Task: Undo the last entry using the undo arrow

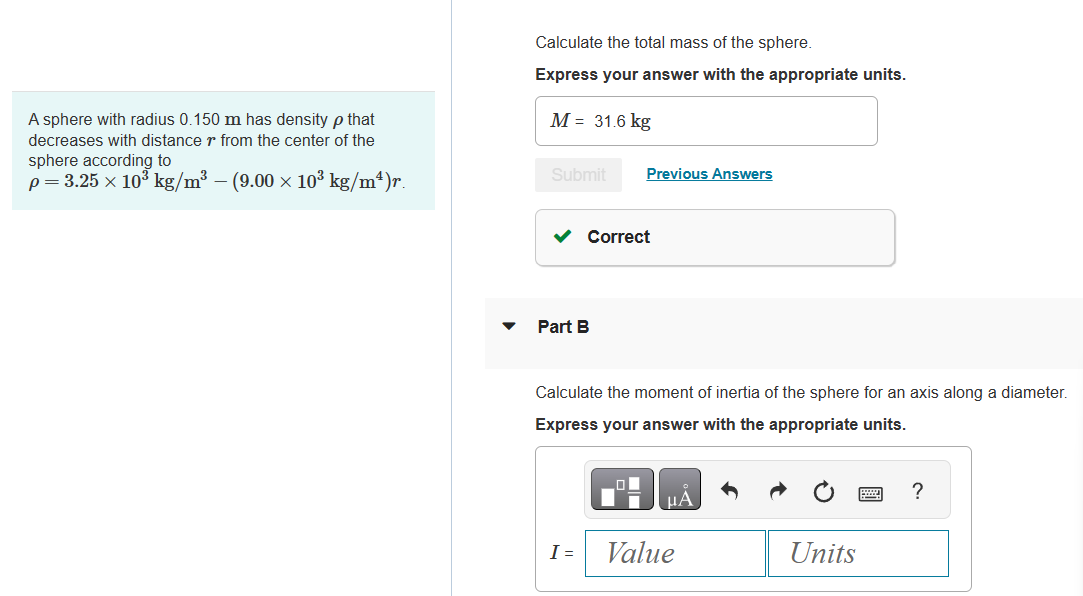Action: pos(730,489)
